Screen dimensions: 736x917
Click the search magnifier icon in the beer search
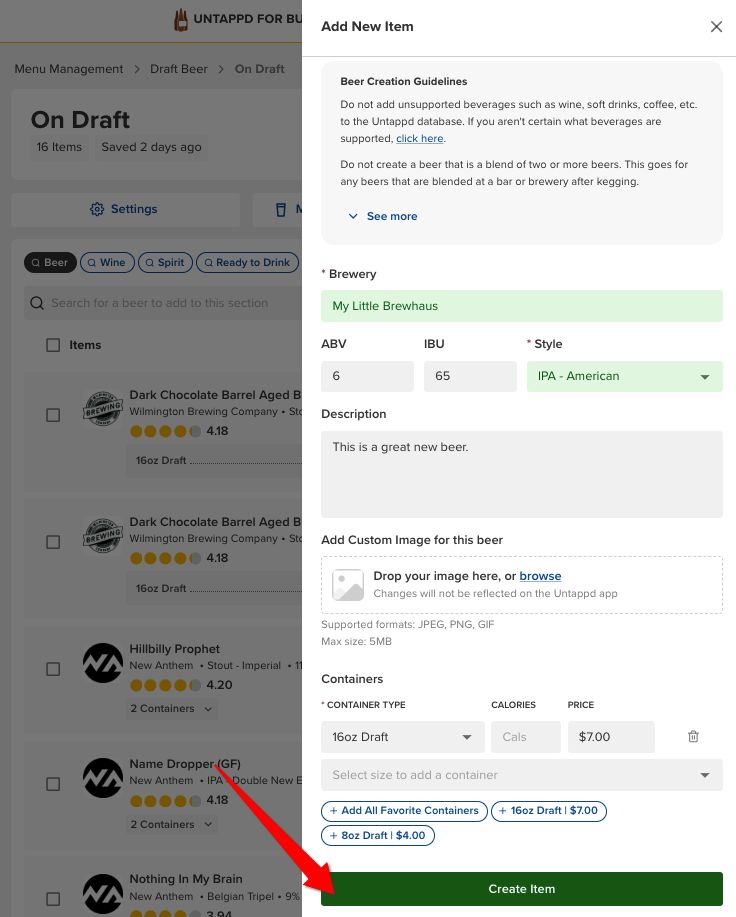(37, 303)
